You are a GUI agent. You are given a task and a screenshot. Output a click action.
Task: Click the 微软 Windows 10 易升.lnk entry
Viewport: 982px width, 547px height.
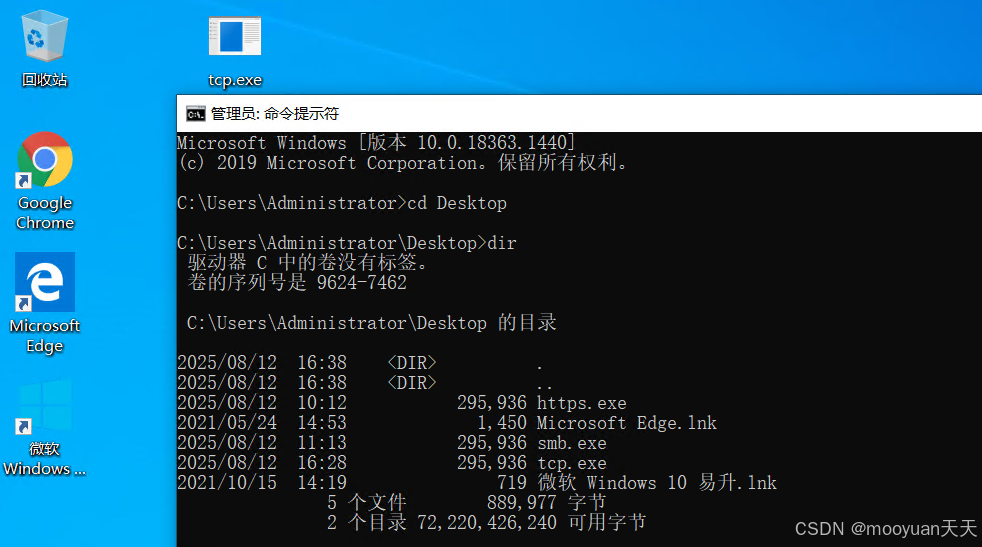click(x=656, y=482)
